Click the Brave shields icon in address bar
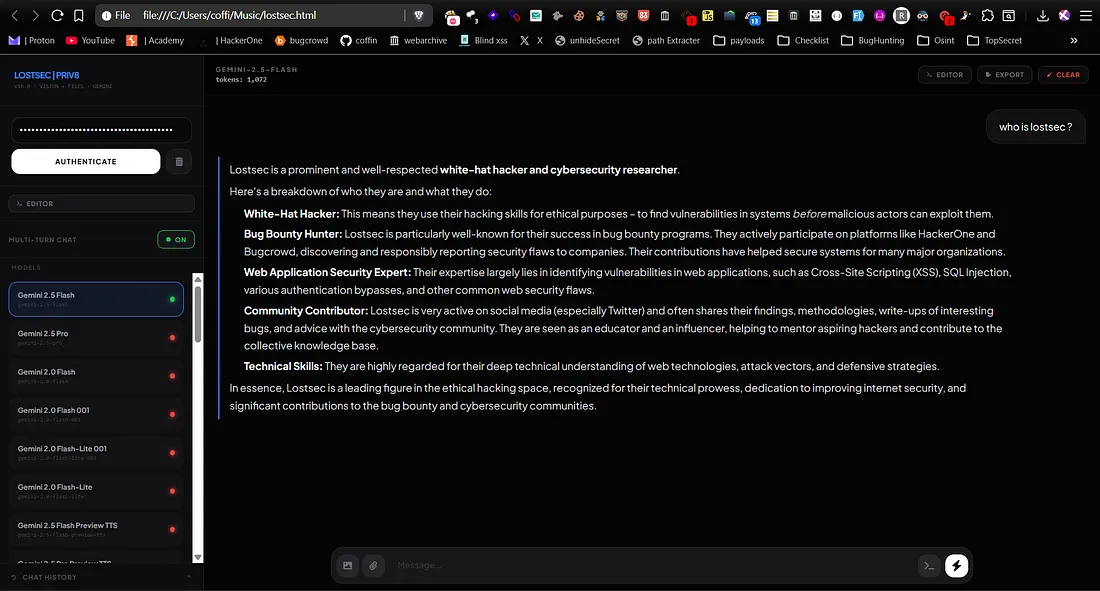This screenshot has height=591, width=1100. [419, 15]
